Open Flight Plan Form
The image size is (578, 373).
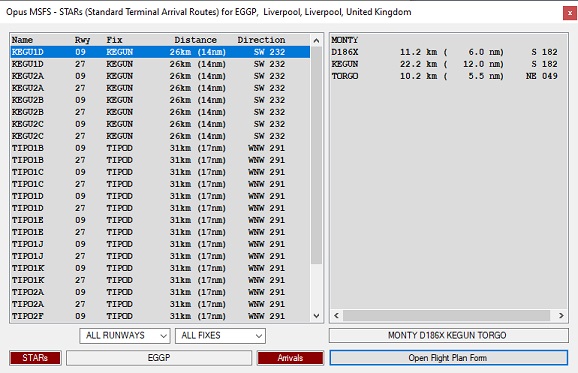(x=448, y=358)
